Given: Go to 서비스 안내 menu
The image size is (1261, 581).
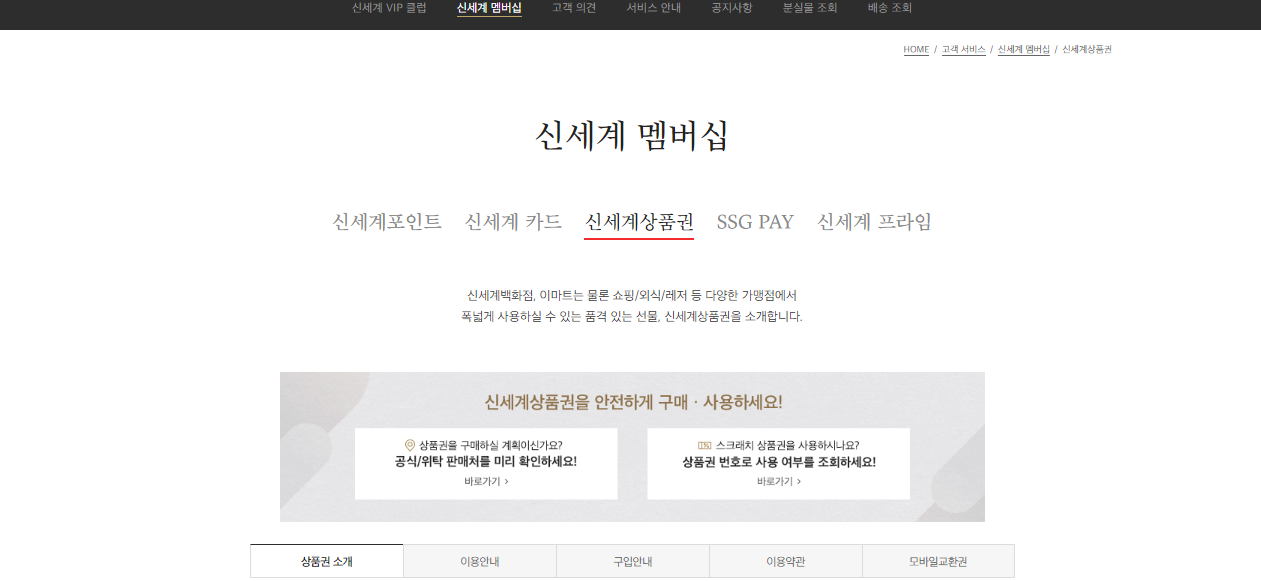Looking at the screenshot, I should [x=654, y=8].
